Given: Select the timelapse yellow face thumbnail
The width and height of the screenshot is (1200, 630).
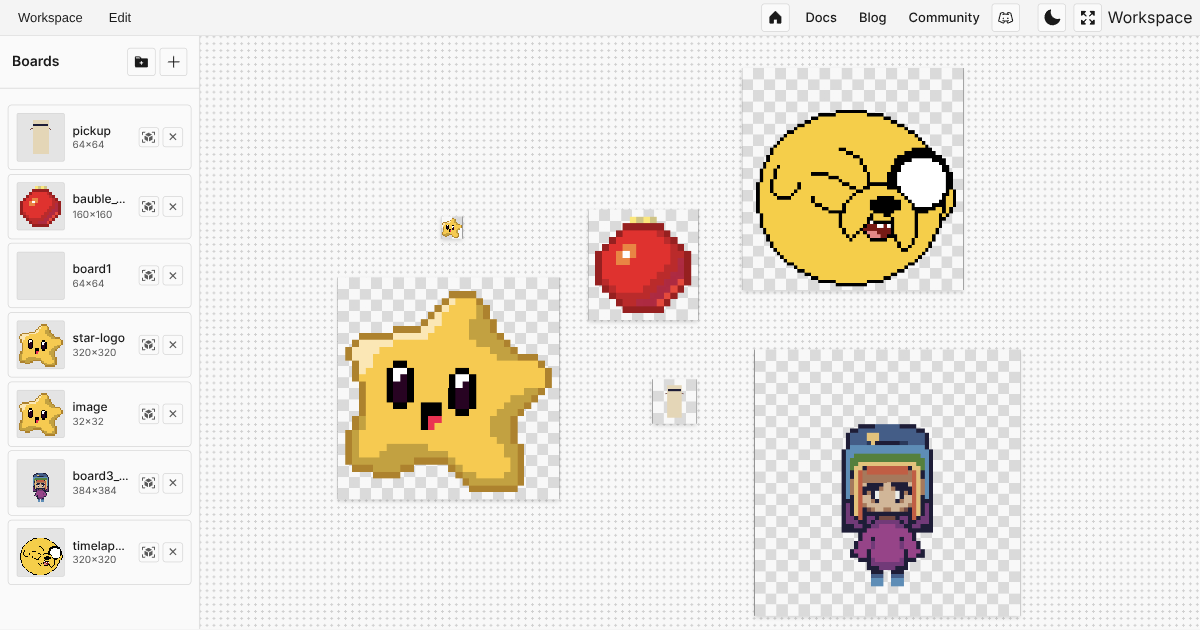Looking at the screenshot, I should (41, 551).
